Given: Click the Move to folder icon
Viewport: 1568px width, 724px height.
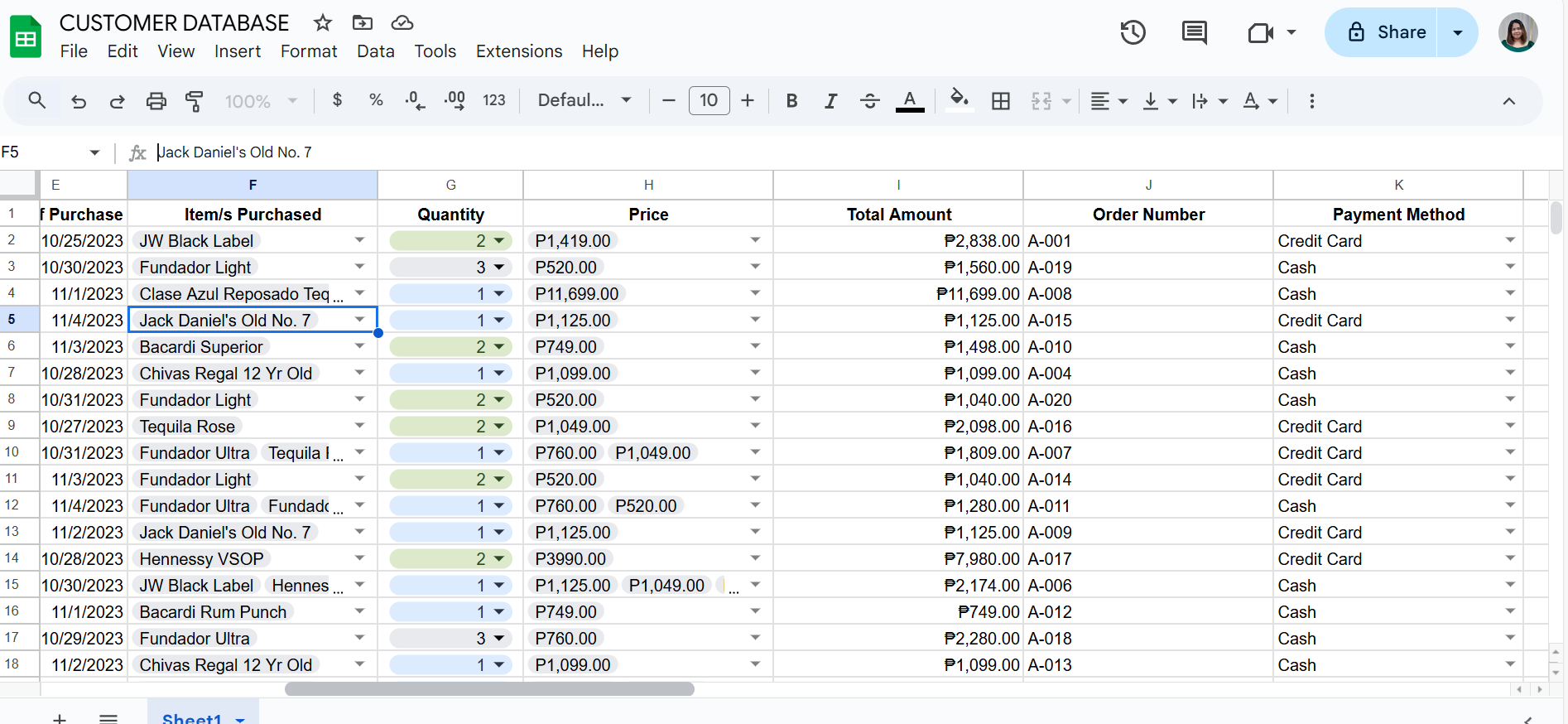Looking at the screenshot, I should point(363,22).
